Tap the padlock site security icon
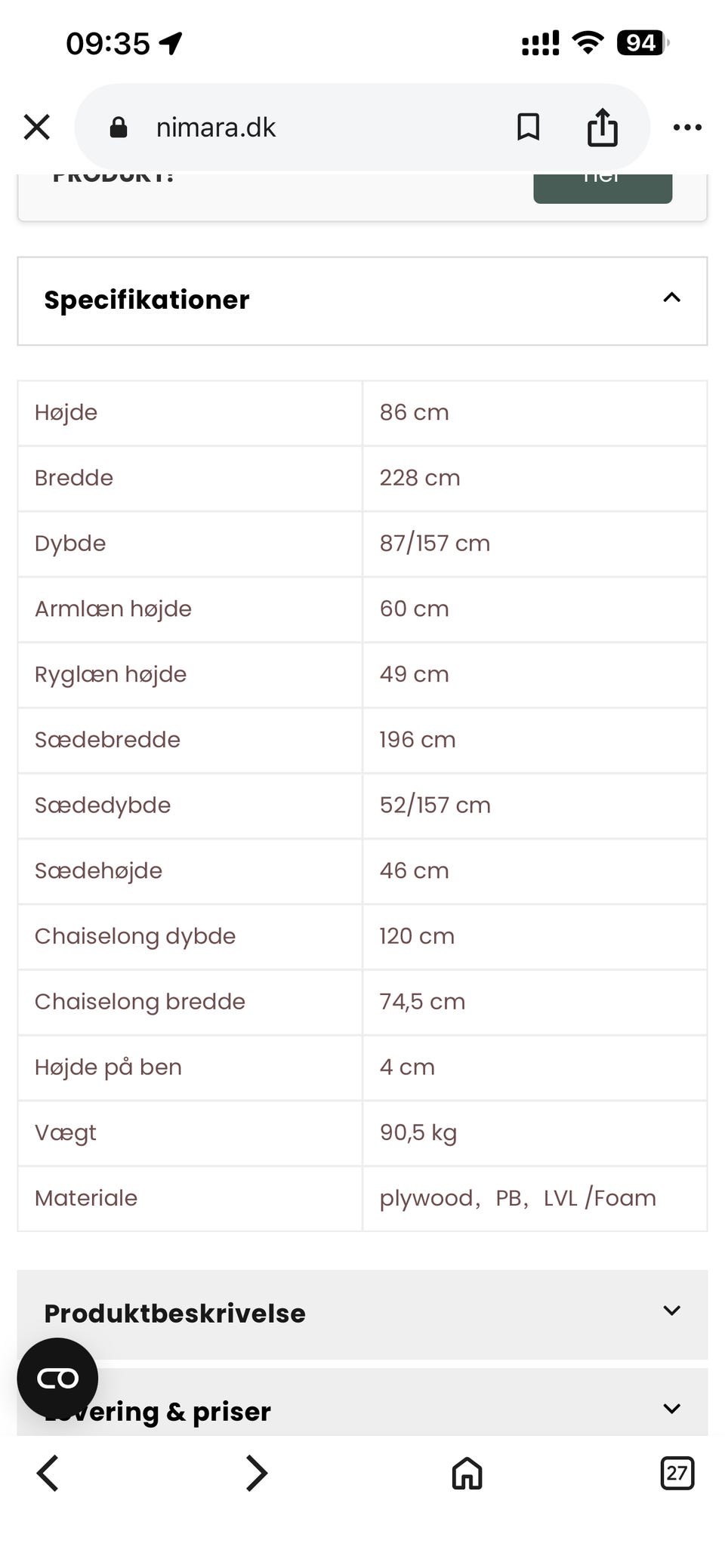This screenshot has width=725, height=1568. (x=119, y=128)
